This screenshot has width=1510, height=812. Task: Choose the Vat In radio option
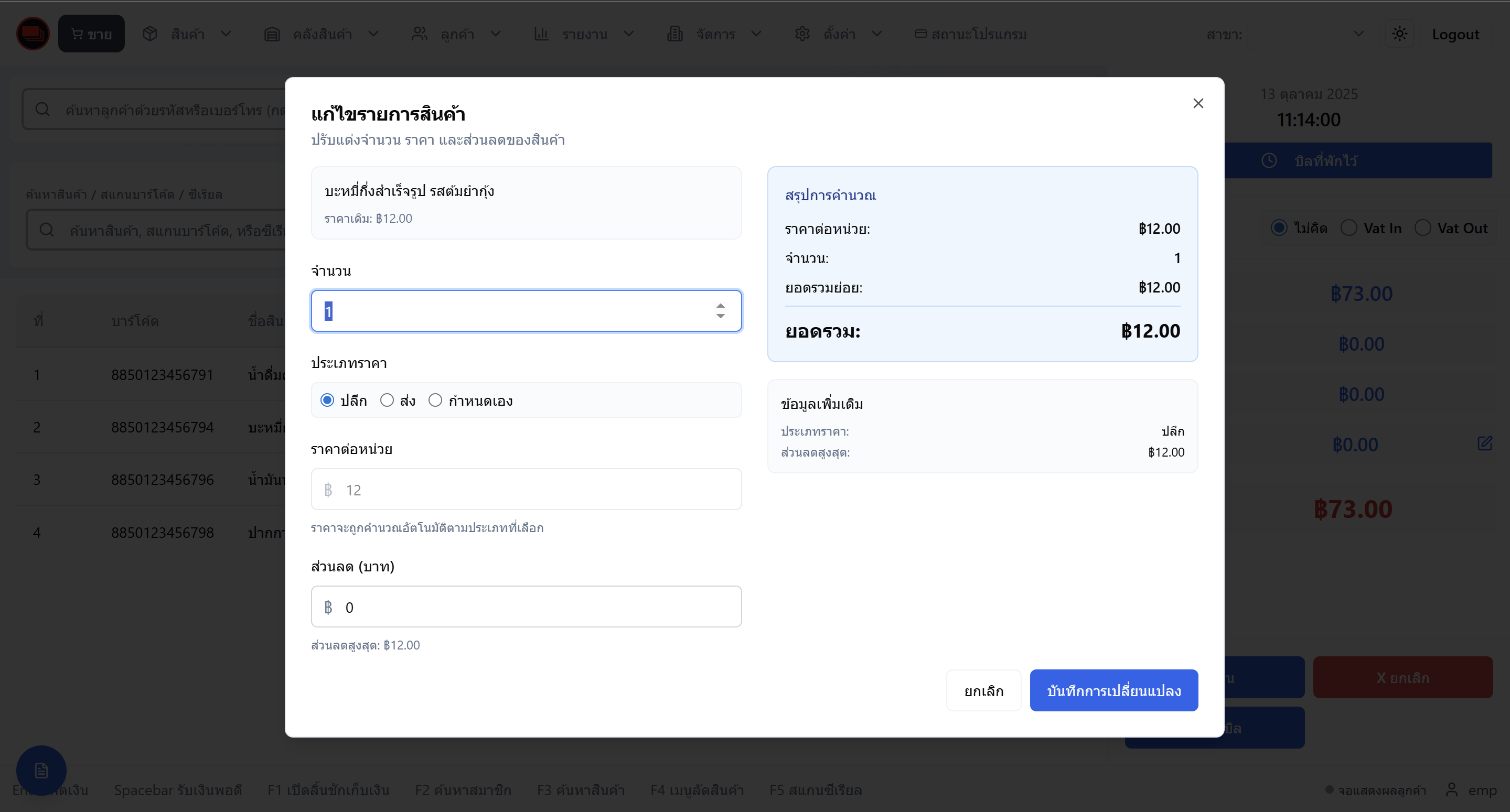1349,228
